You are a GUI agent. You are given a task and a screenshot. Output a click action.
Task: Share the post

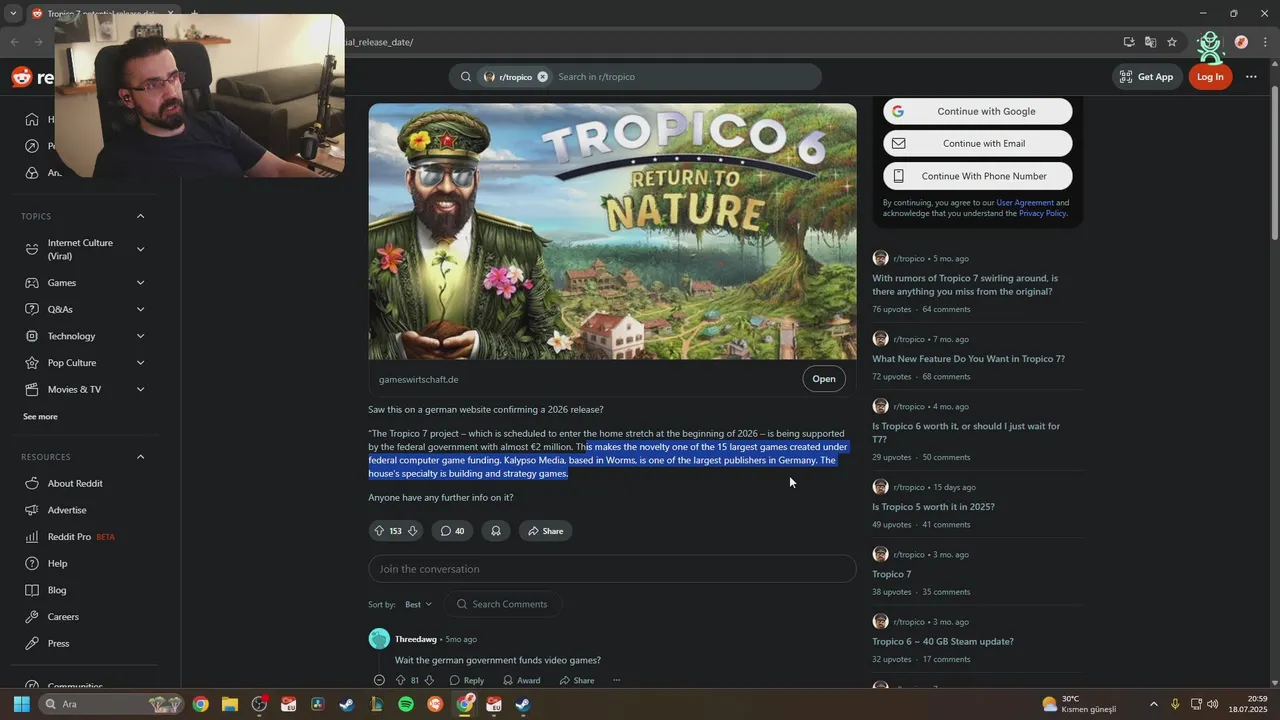tap(545, 531)
